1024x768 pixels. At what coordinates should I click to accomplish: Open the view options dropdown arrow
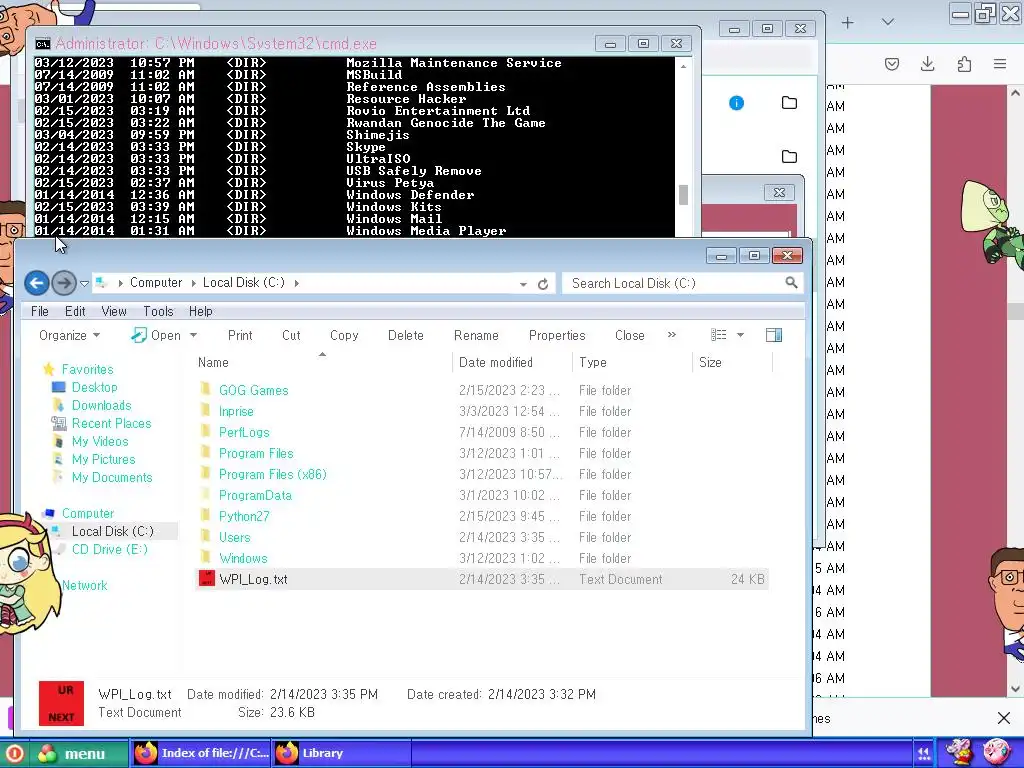(741, 335)
